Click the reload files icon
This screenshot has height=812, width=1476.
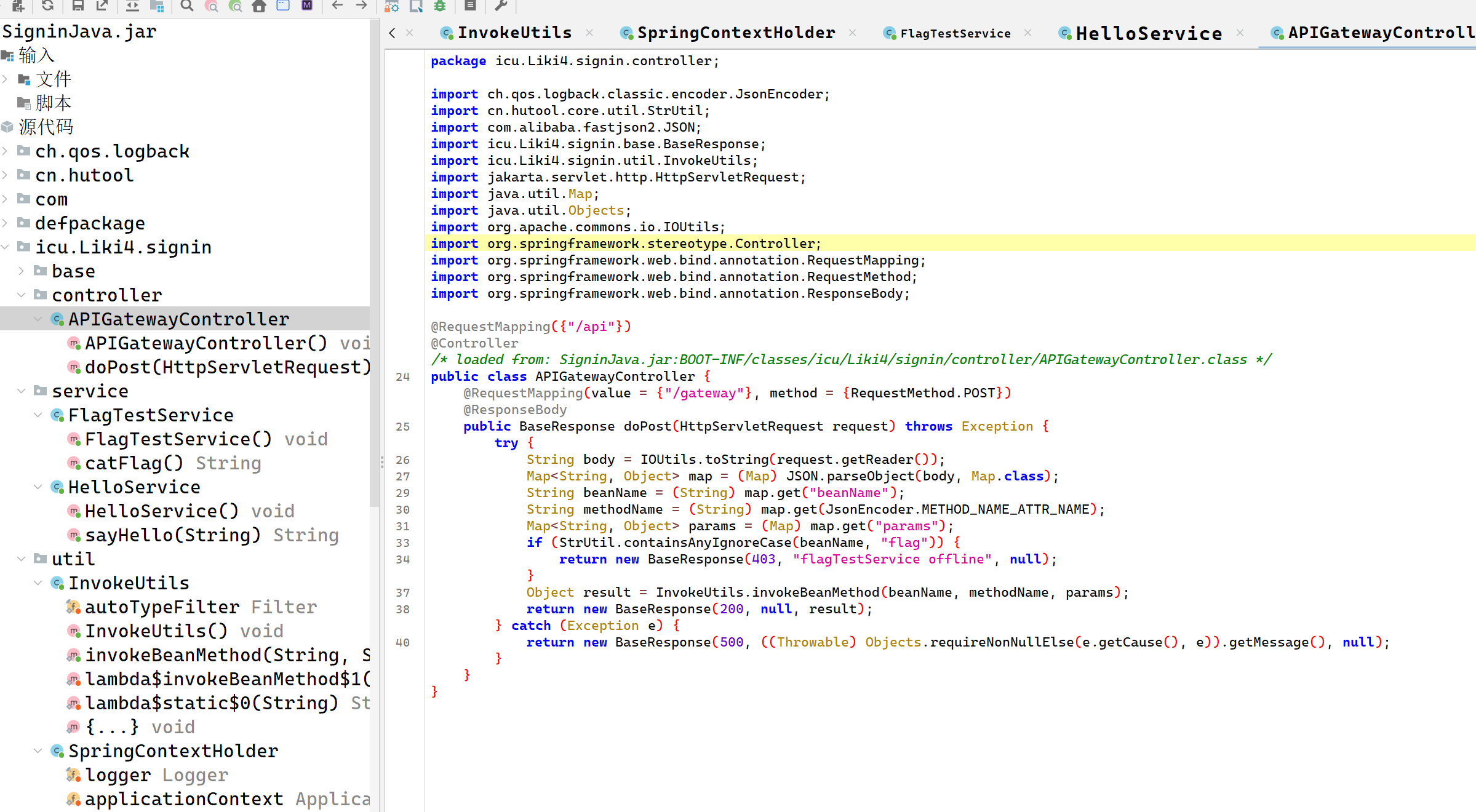(x=47, y=6)
